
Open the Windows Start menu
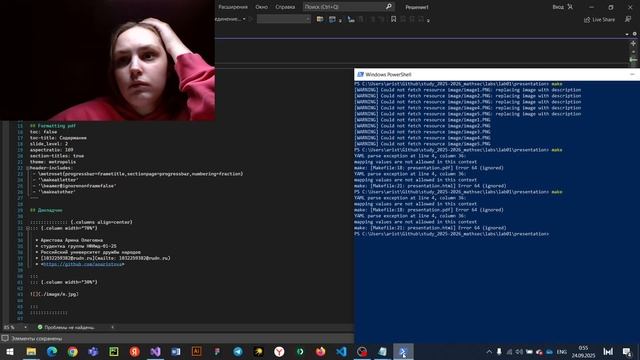coord(10,351)
